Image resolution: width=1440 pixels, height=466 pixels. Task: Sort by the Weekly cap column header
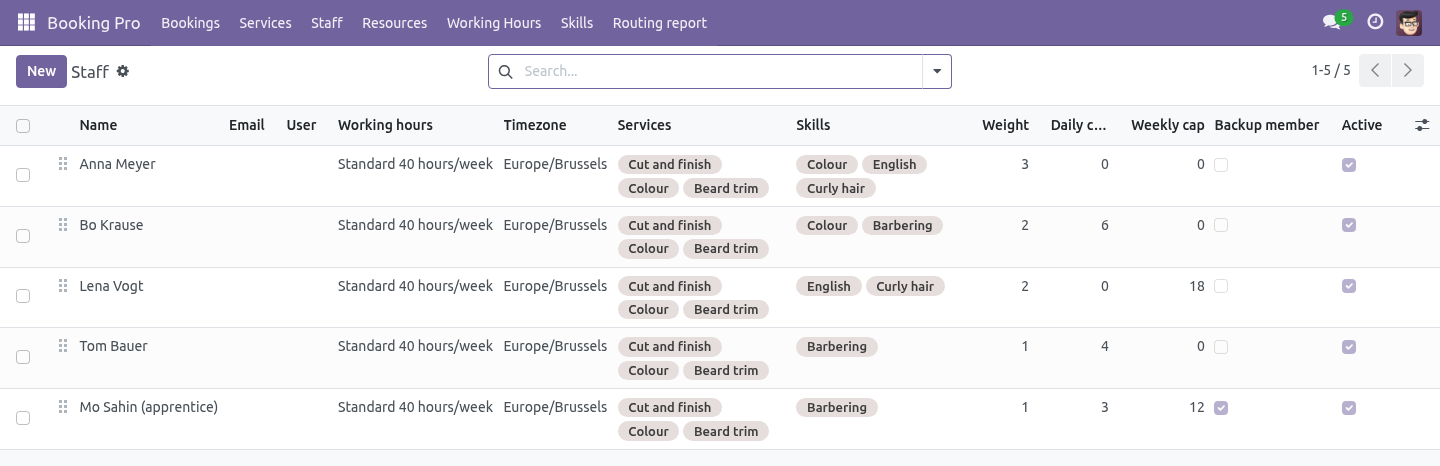point(1167,125)
